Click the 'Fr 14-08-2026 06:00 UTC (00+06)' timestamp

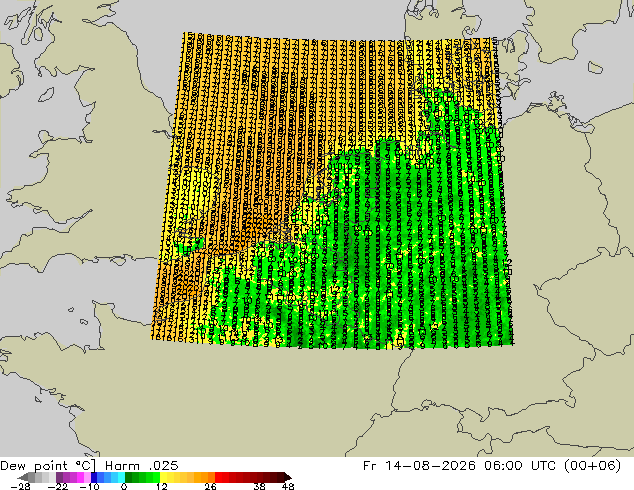[x=492, y=466]
